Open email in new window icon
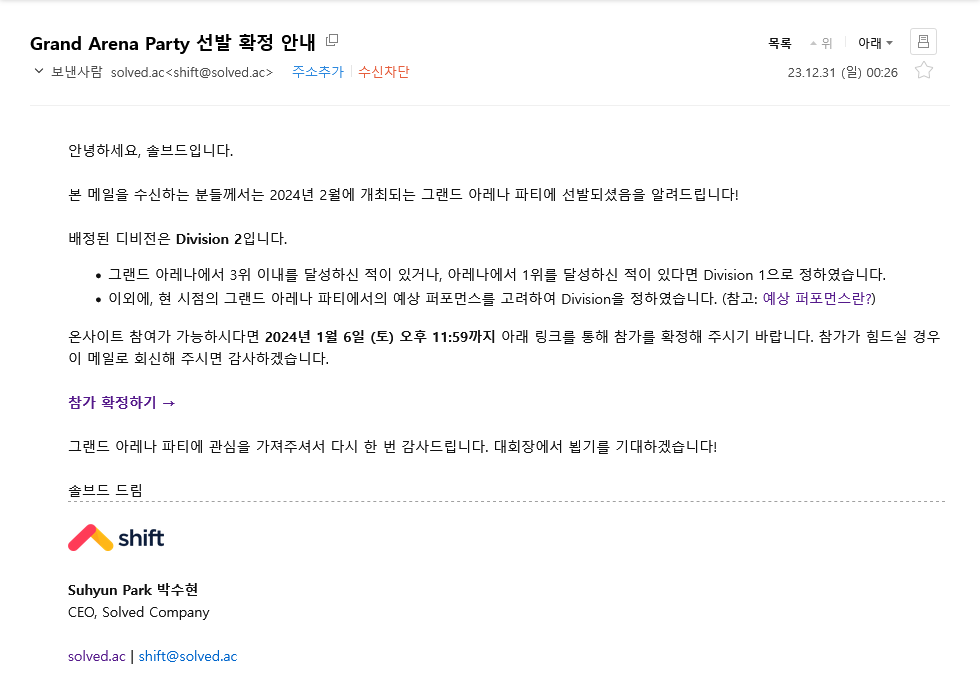980x698 pixels. click(332, 41)
